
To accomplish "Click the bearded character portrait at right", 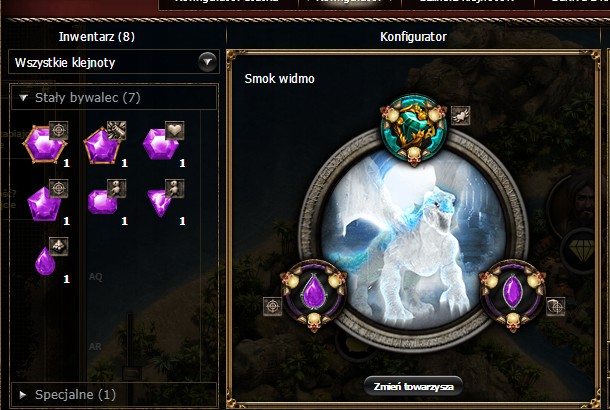I will click(578, 204).
